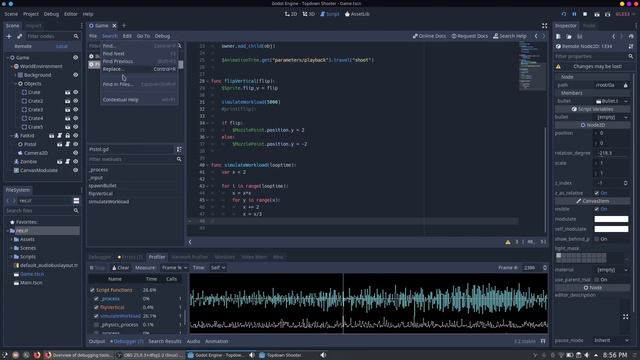Toggle the visible On checkbox
Screen dimensions: 640x360
pos(597,209)
